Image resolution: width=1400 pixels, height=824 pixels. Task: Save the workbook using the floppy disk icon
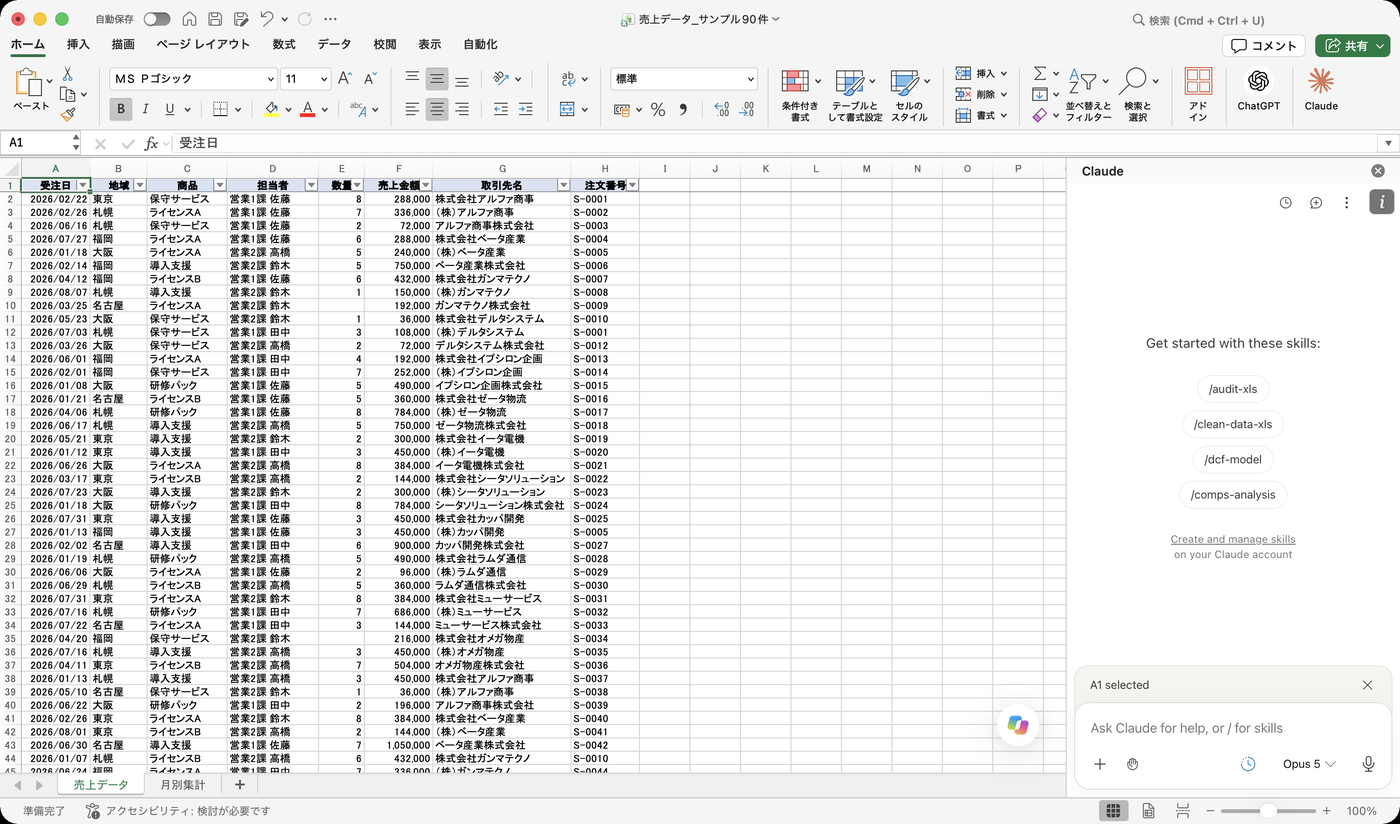click(215, 19)
